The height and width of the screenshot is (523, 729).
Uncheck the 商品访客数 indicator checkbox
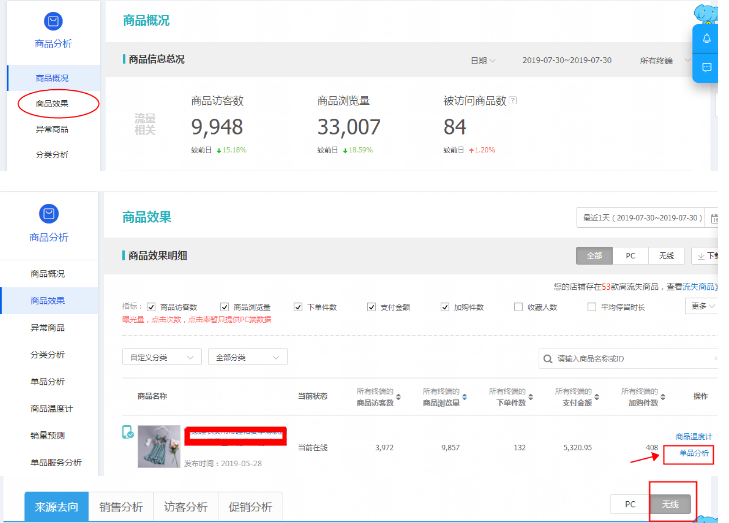[x=151, y=307]
